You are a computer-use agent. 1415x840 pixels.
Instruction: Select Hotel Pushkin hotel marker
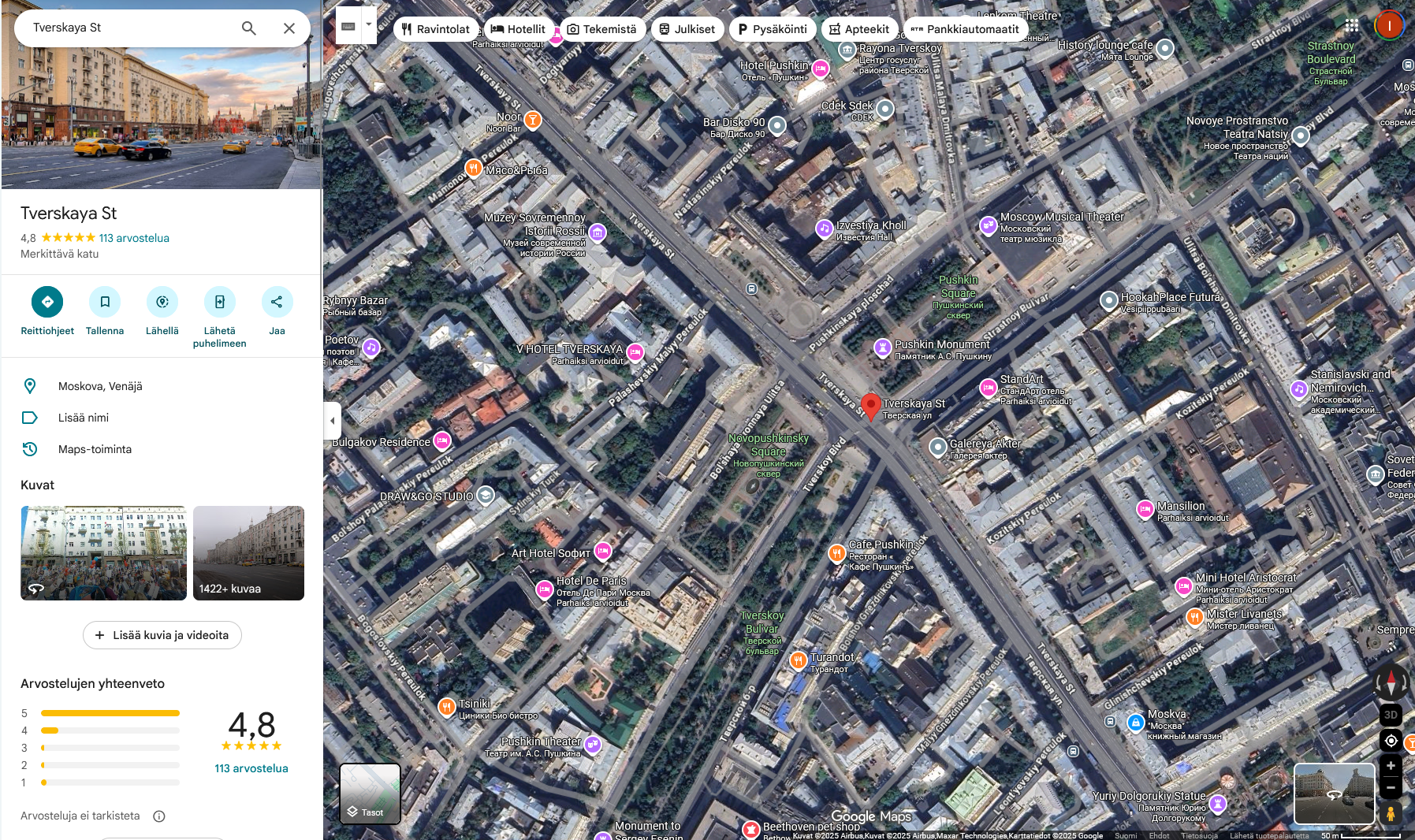[821, 69]
